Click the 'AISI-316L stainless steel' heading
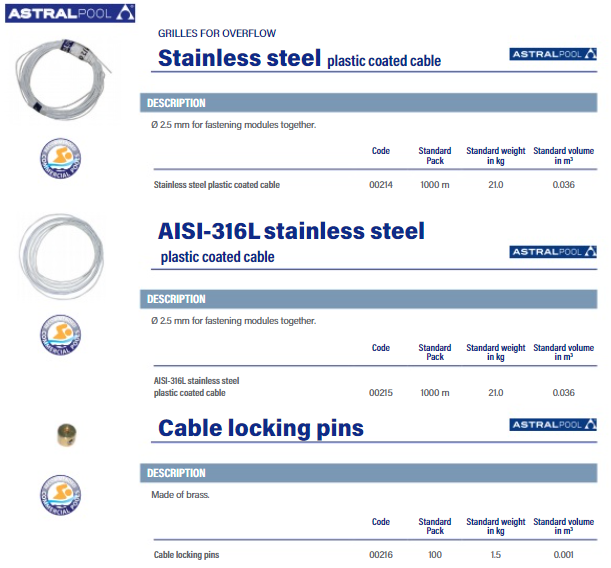The height and width of the screenshot is (568, 611). [291, 231]
